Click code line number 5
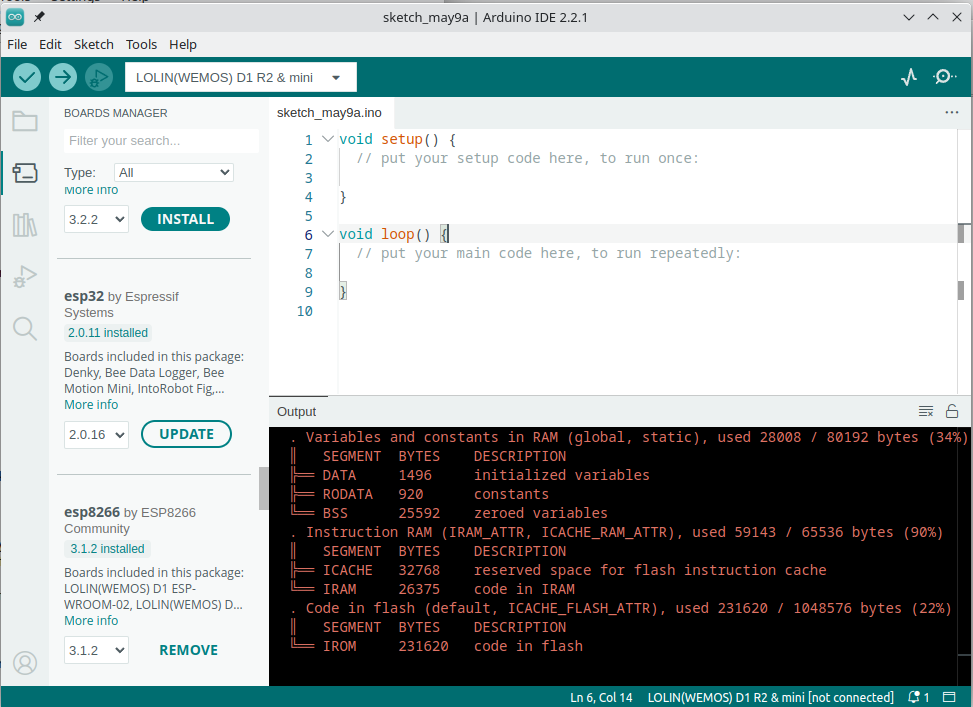This screenshot has height=707, width=973. (x=308, y=216)
